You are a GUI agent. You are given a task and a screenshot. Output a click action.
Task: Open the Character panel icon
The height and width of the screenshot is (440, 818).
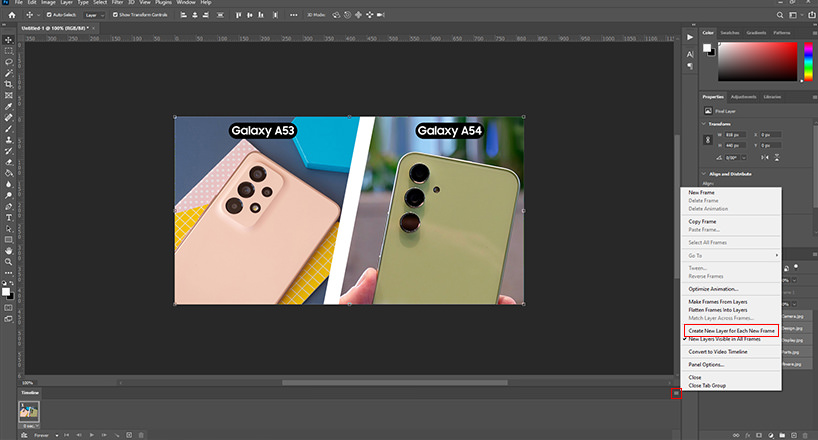tap(690, 54)
